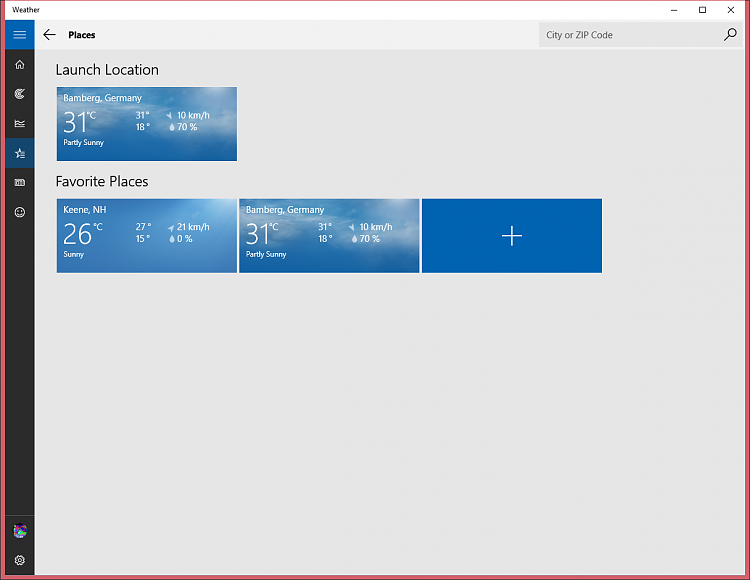Open the News icon in sidebar

pyautogui.click(x=20, y=183)
